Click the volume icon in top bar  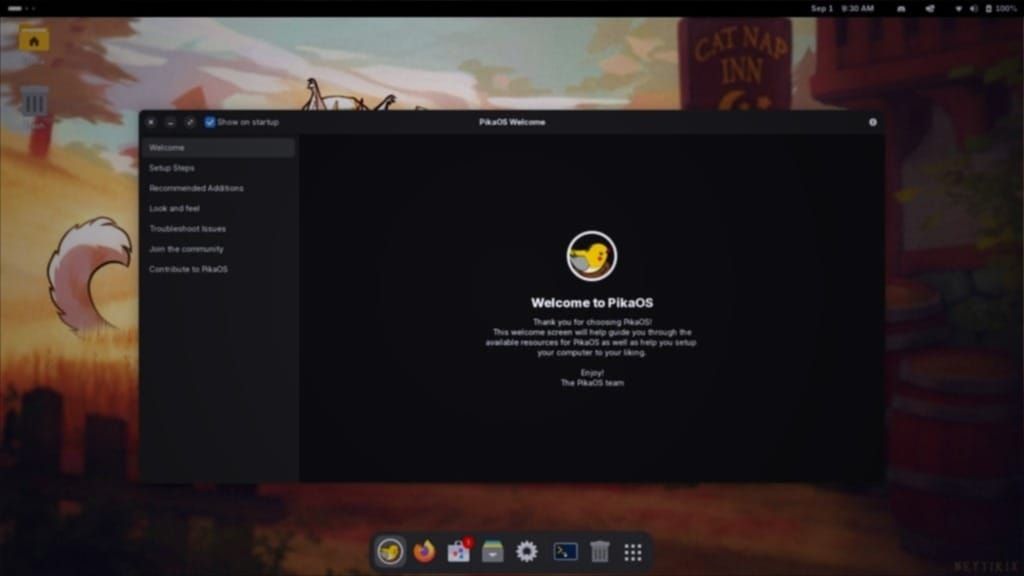(973, 8)
